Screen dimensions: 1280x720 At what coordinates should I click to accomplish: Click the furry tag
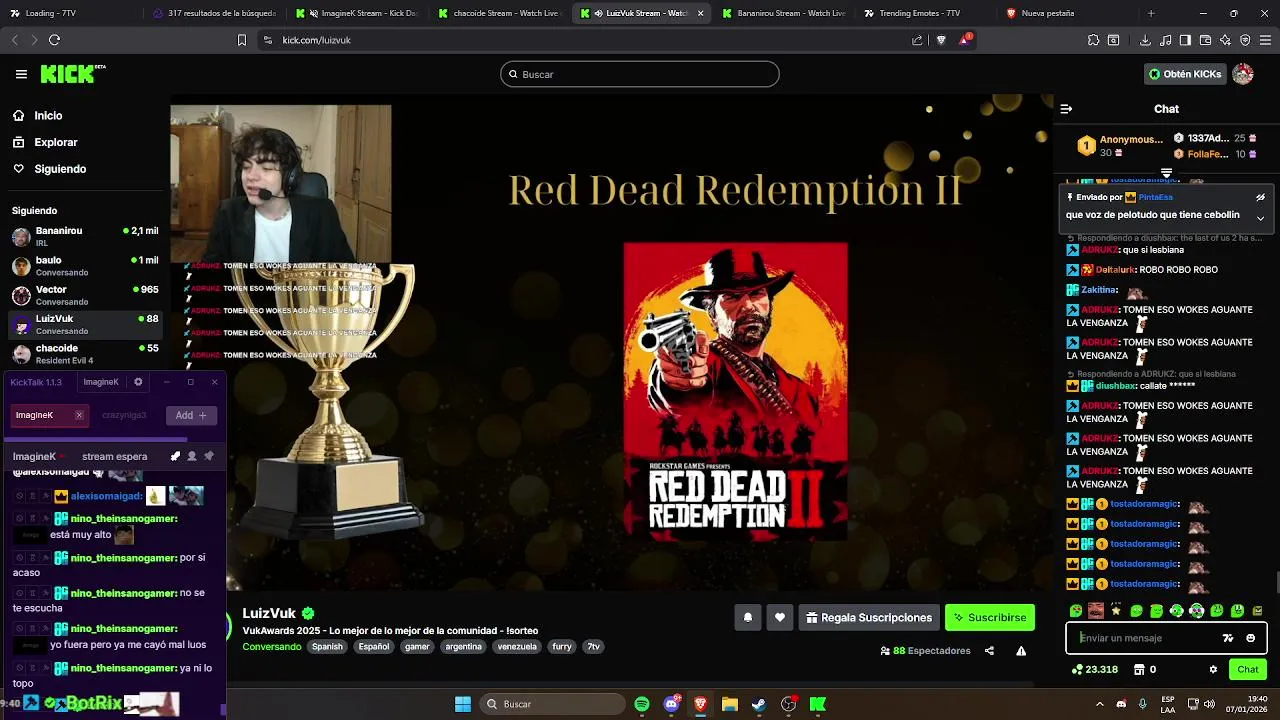(562, 647)
